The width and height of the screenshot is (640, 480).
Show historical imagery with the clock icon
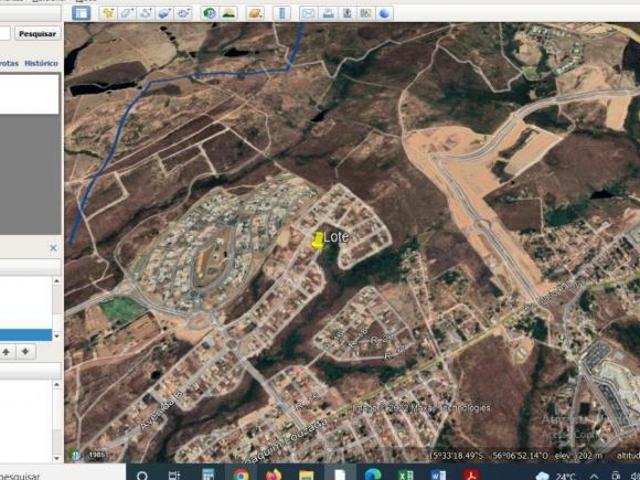[209, 13]
